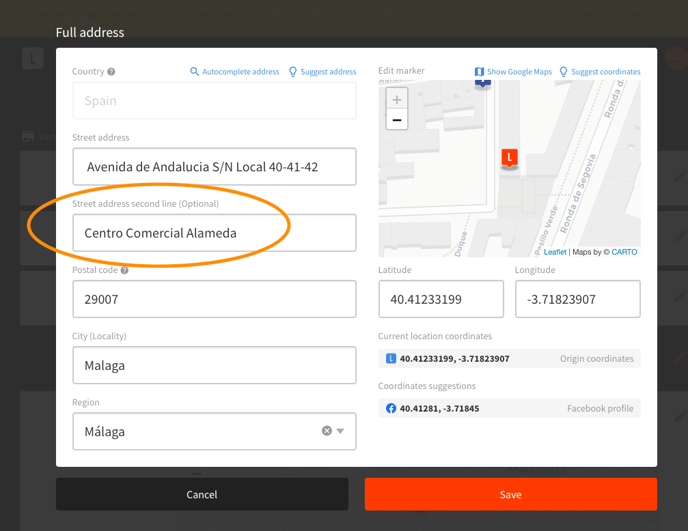Click the map zoom in plus button

397,100
